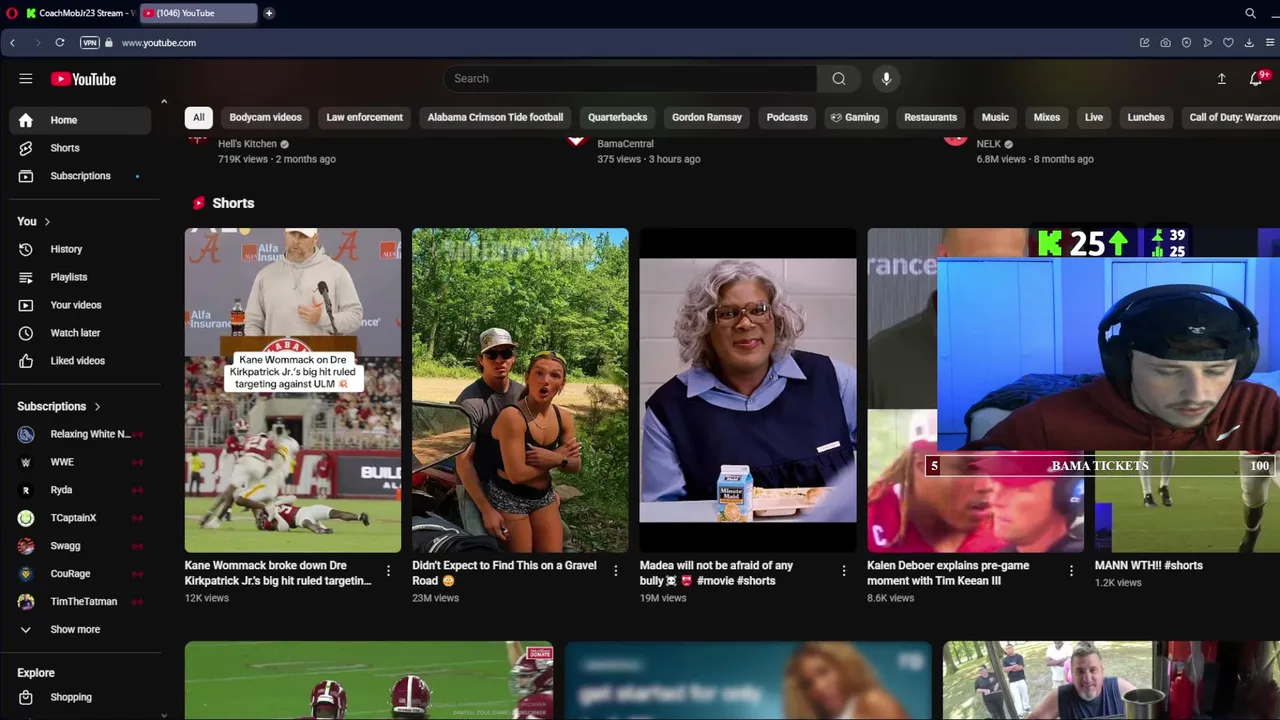Toggle the VPN badge in address bar
The height and width of the screenshot is (720, 1280).
[x=89, y=43]
